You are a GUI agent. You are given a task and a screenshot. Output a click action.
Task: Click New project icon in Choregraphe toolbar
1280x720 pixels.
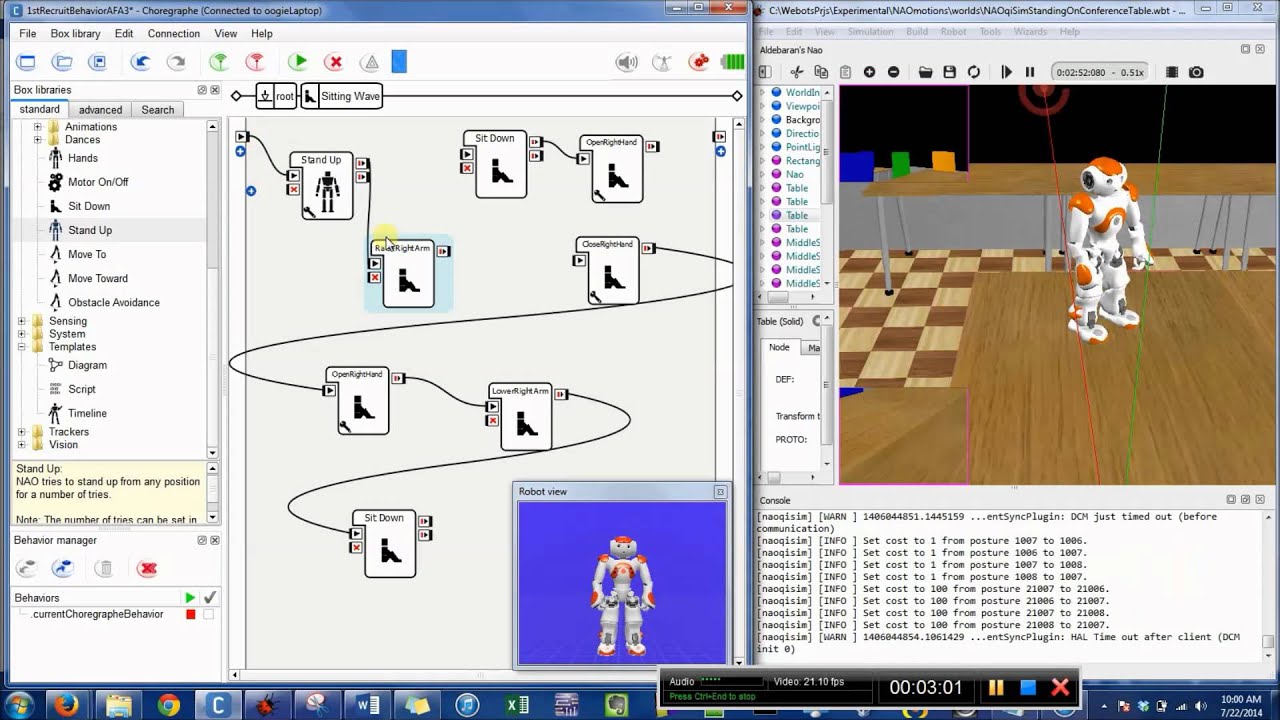point(27,62)
